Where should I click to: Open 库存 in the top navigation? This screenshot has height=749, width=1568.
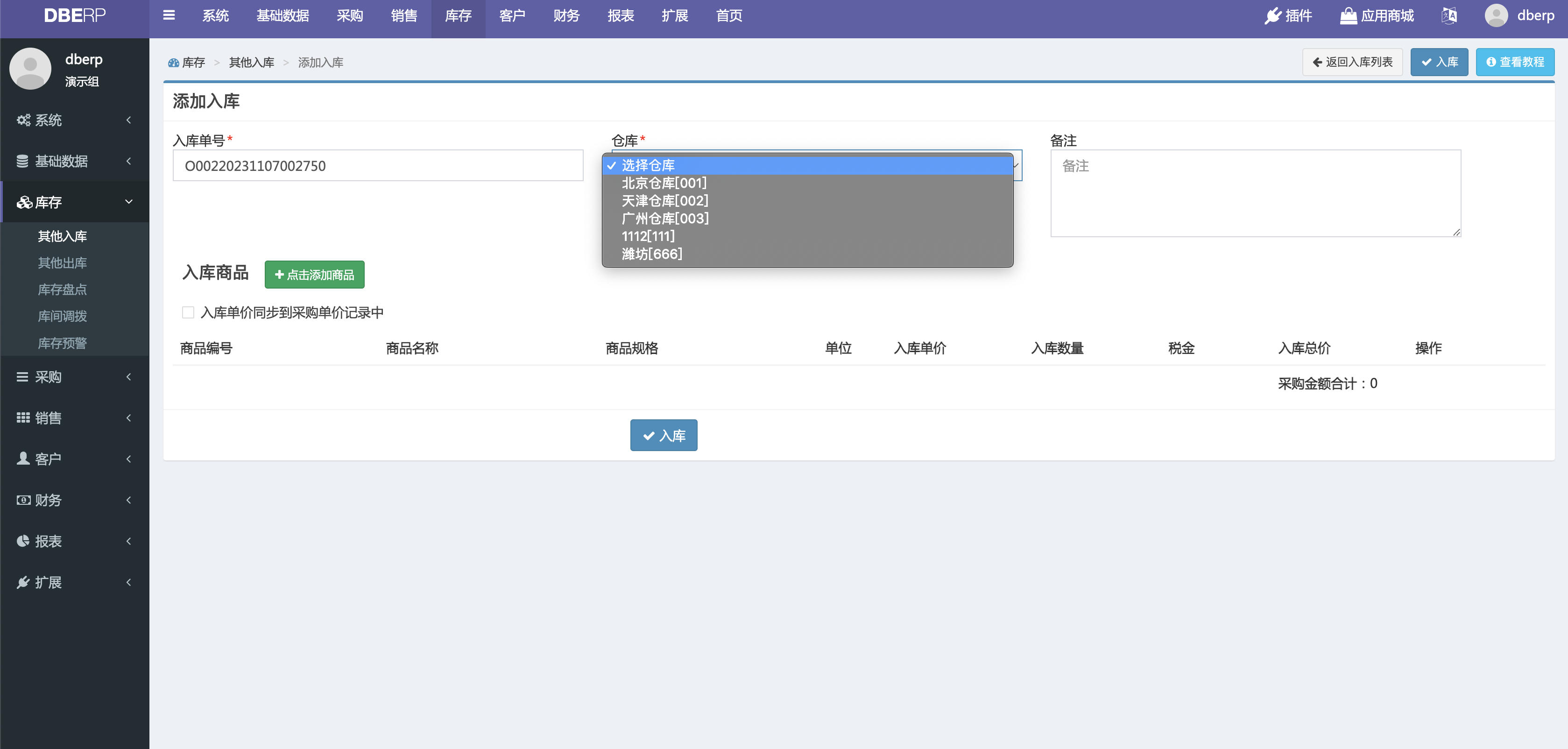pos(459,16)
